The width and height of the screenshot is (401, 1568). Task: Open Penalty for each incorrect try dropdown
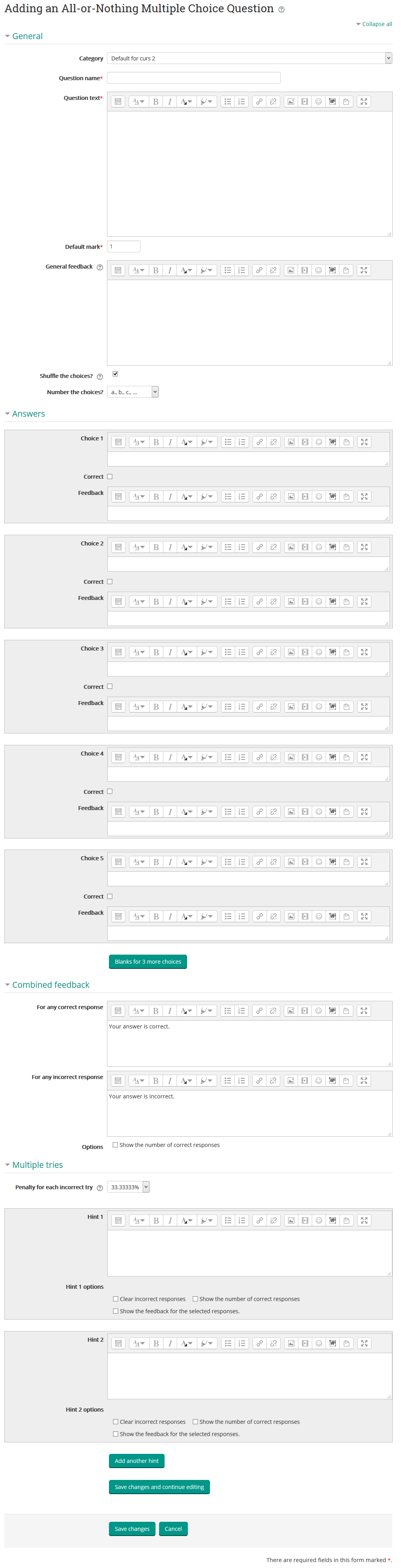[x=128, y=1187]
